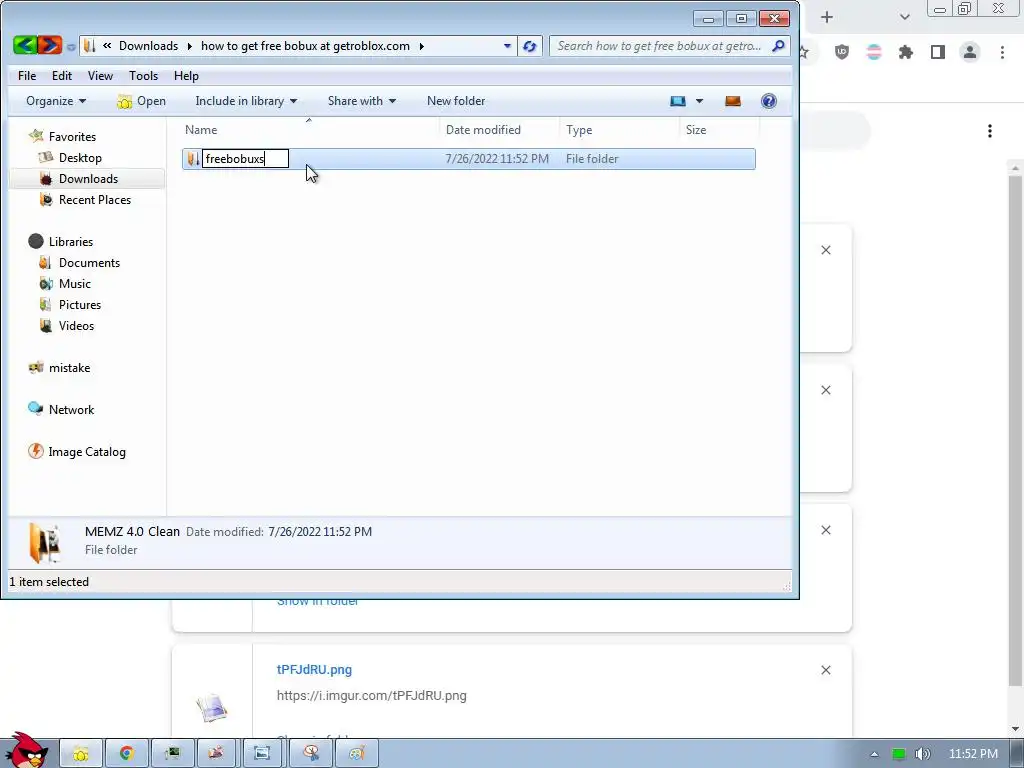Open Desktop in the navigation pane

point(71,157)
